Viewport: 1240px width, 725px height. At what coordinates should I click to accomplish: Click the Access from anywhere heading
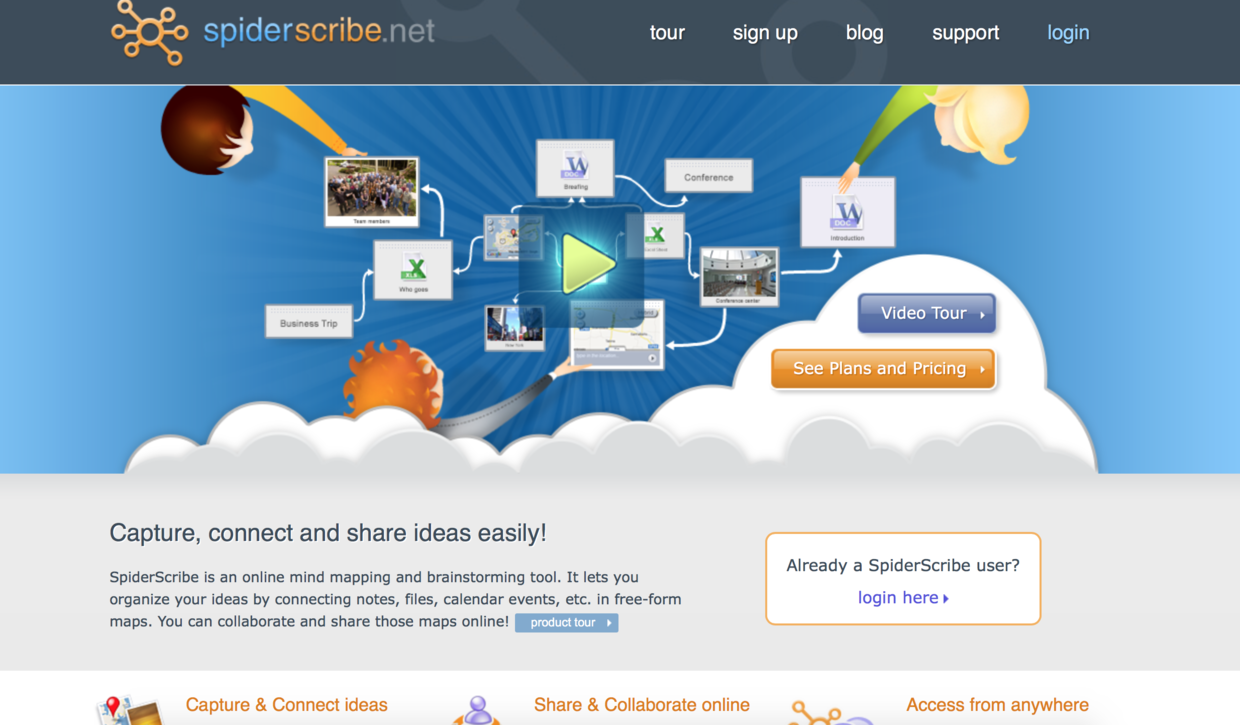[x=997, y=705]
